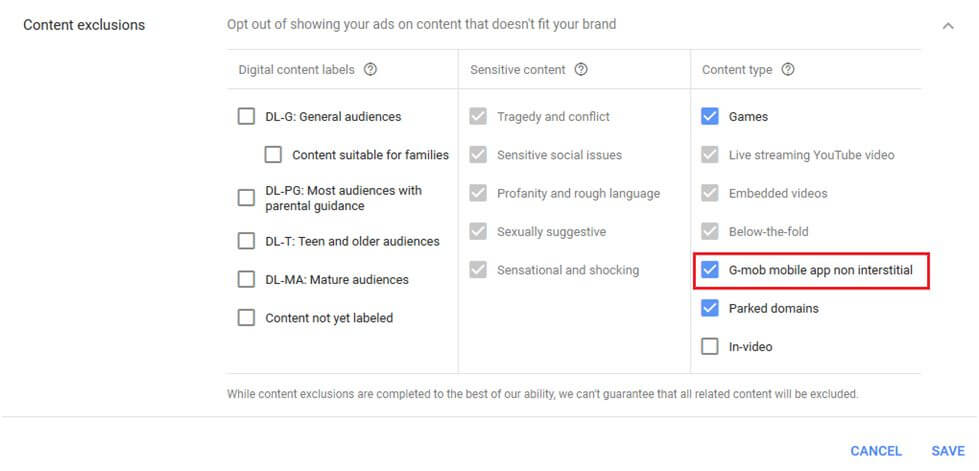Click the SAVE button
Screen dimensions: 979x471
click(x=947, y=451)
